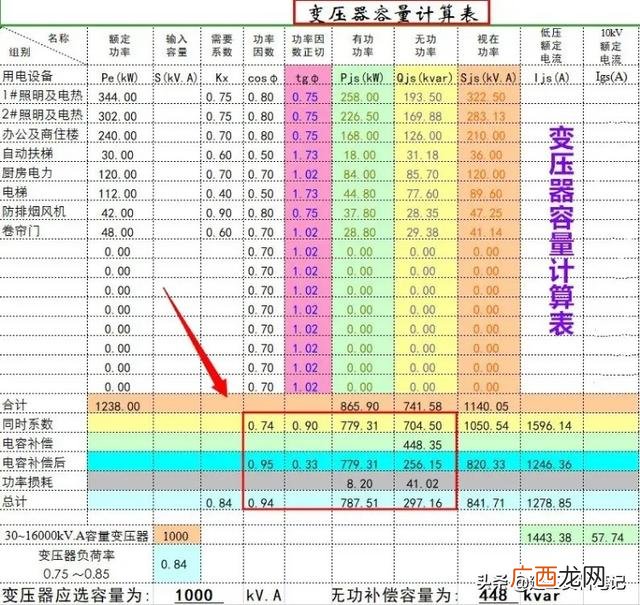Viewport: 640px width, 605px height.
Task: Select the 输入容量 column header
Action: [176, 45]
